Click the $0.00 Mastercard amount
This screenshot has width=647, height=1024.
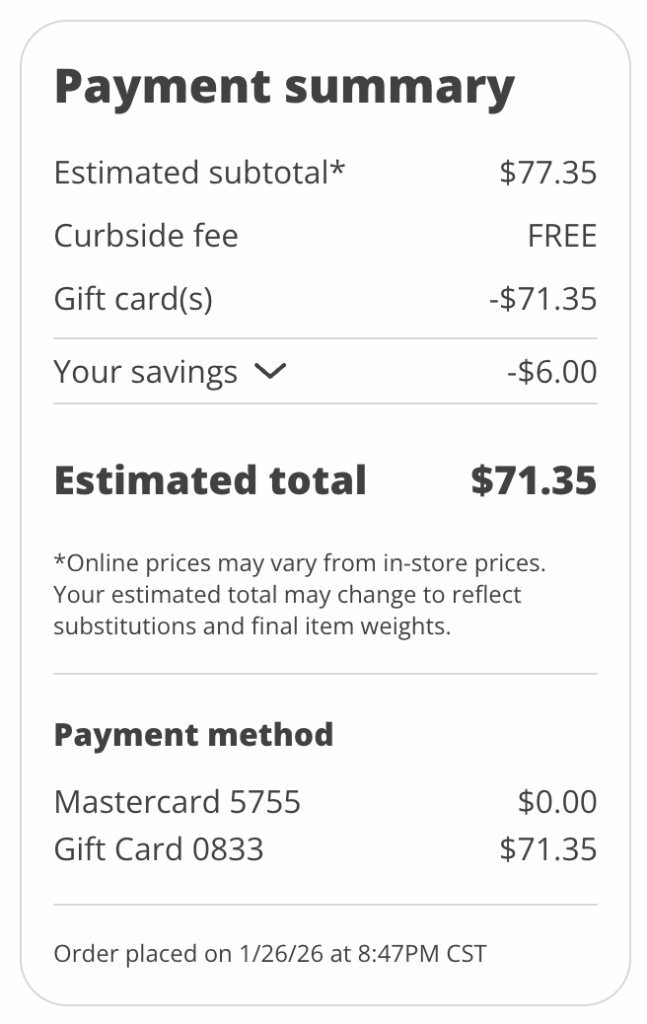click(x=557, y=802)
